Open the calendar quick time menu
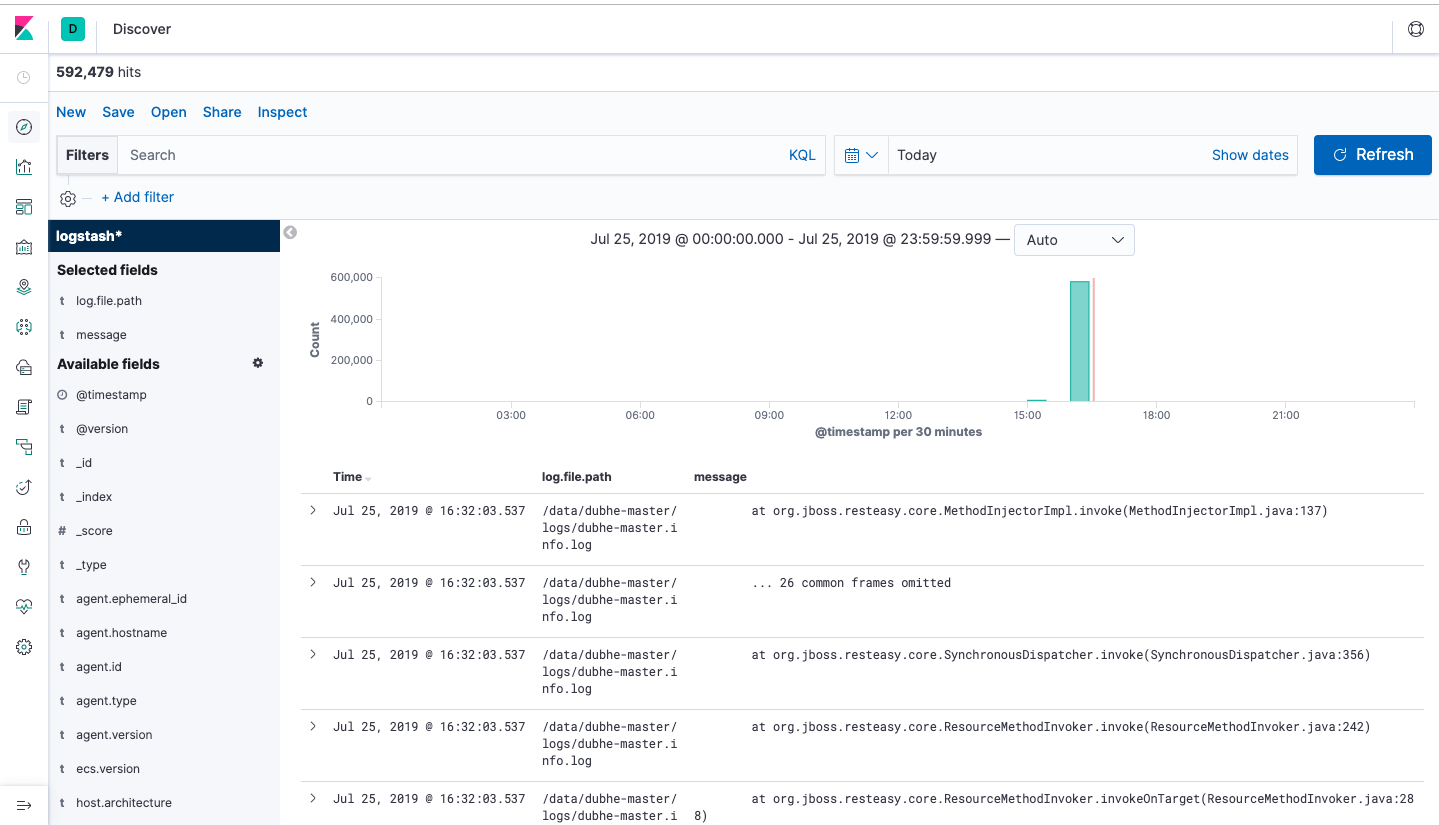 [861, 155]
